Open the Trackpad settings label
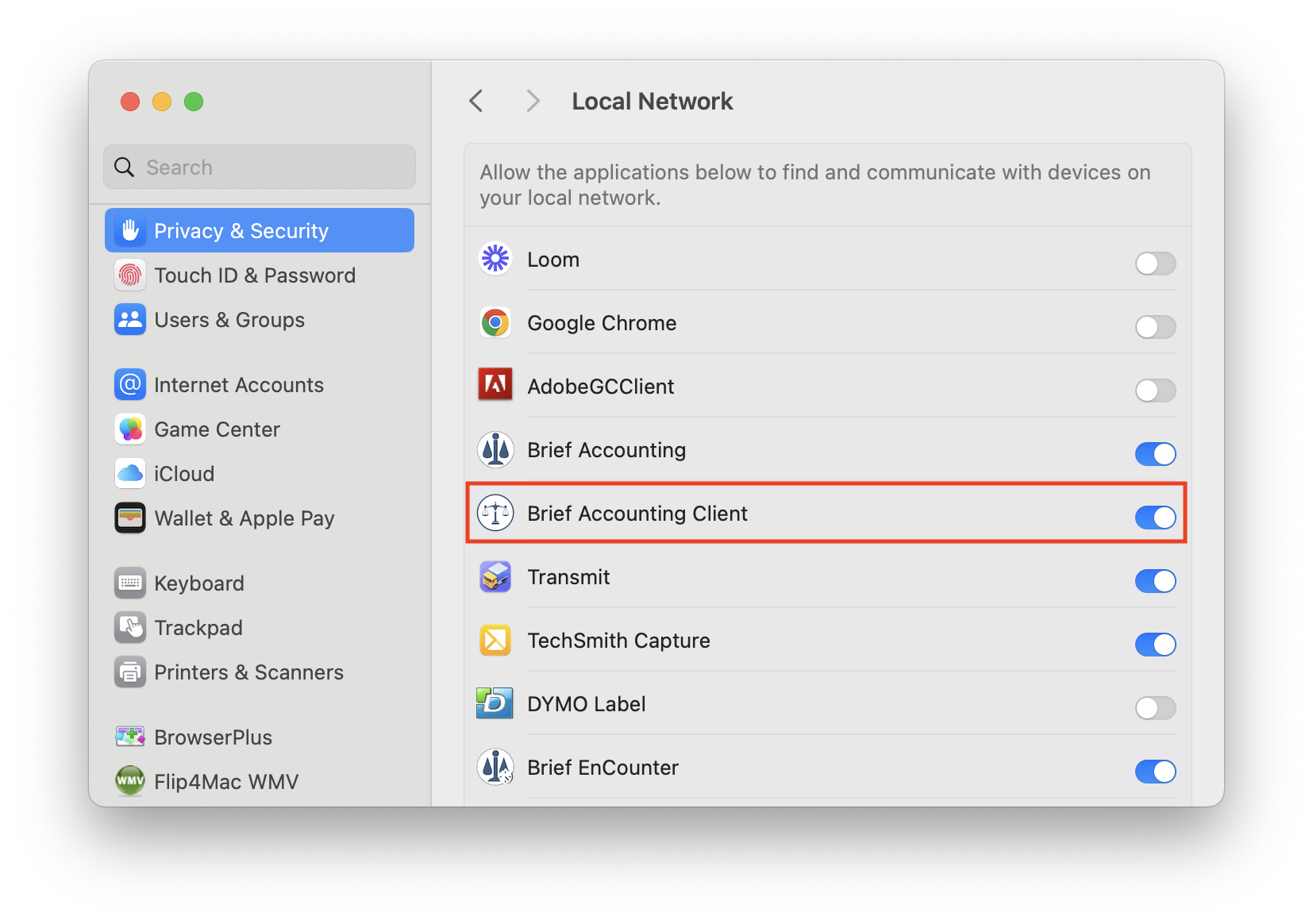This screenshot has width=1313, height=924. (x=198, y=628)
